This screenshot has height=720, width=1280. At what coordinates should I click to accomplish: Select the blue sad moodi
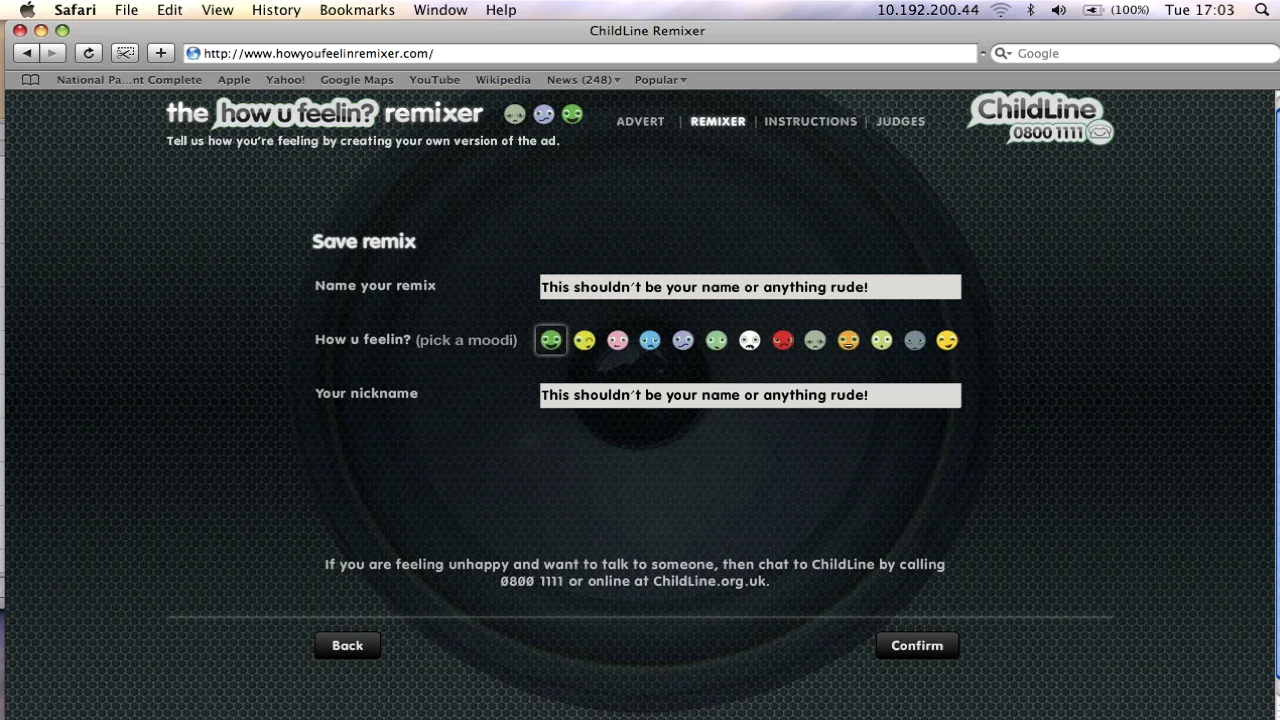coord(650,341)
